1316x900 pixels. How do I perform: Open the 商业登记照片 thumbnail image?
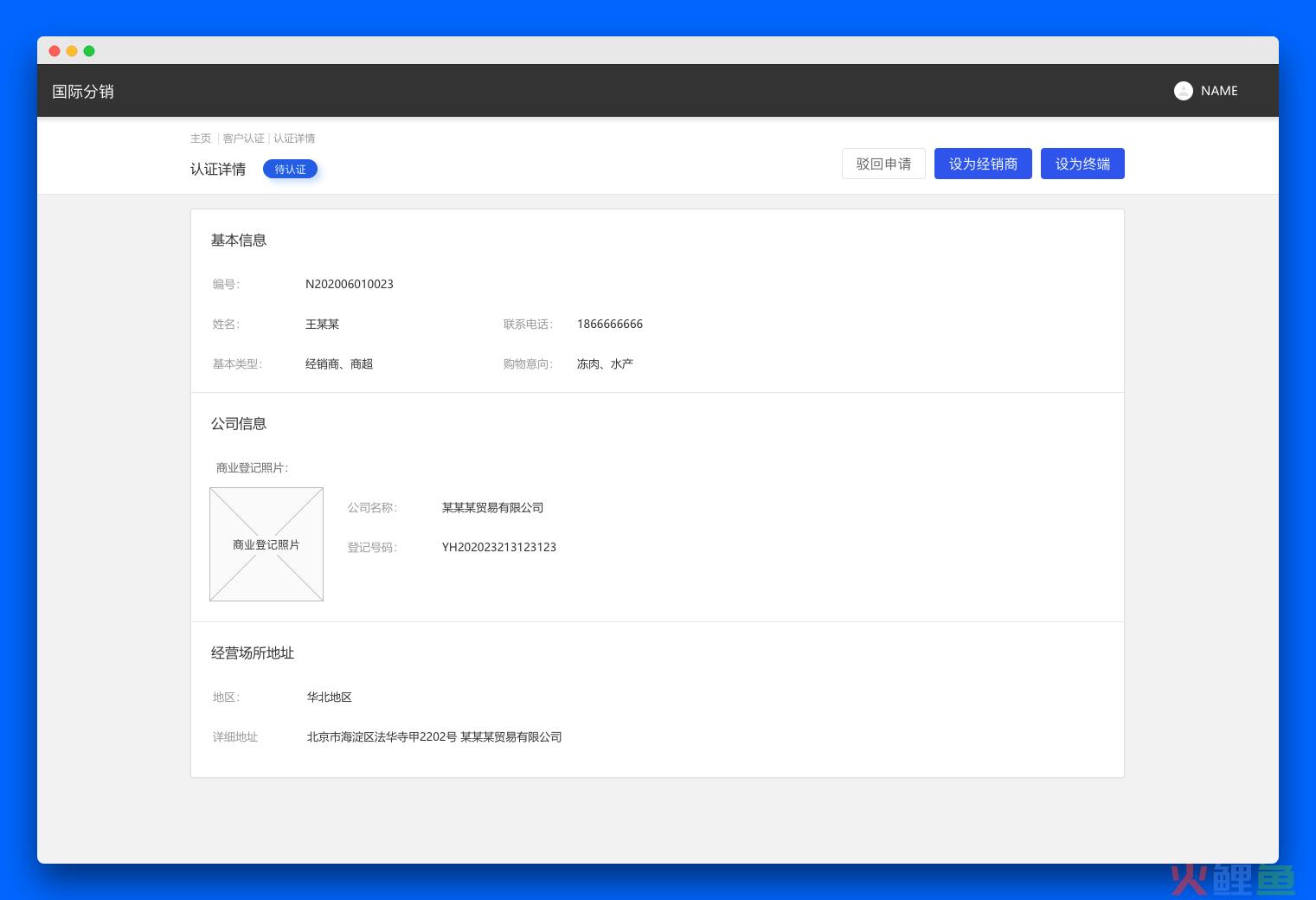[x=266, y=544]
